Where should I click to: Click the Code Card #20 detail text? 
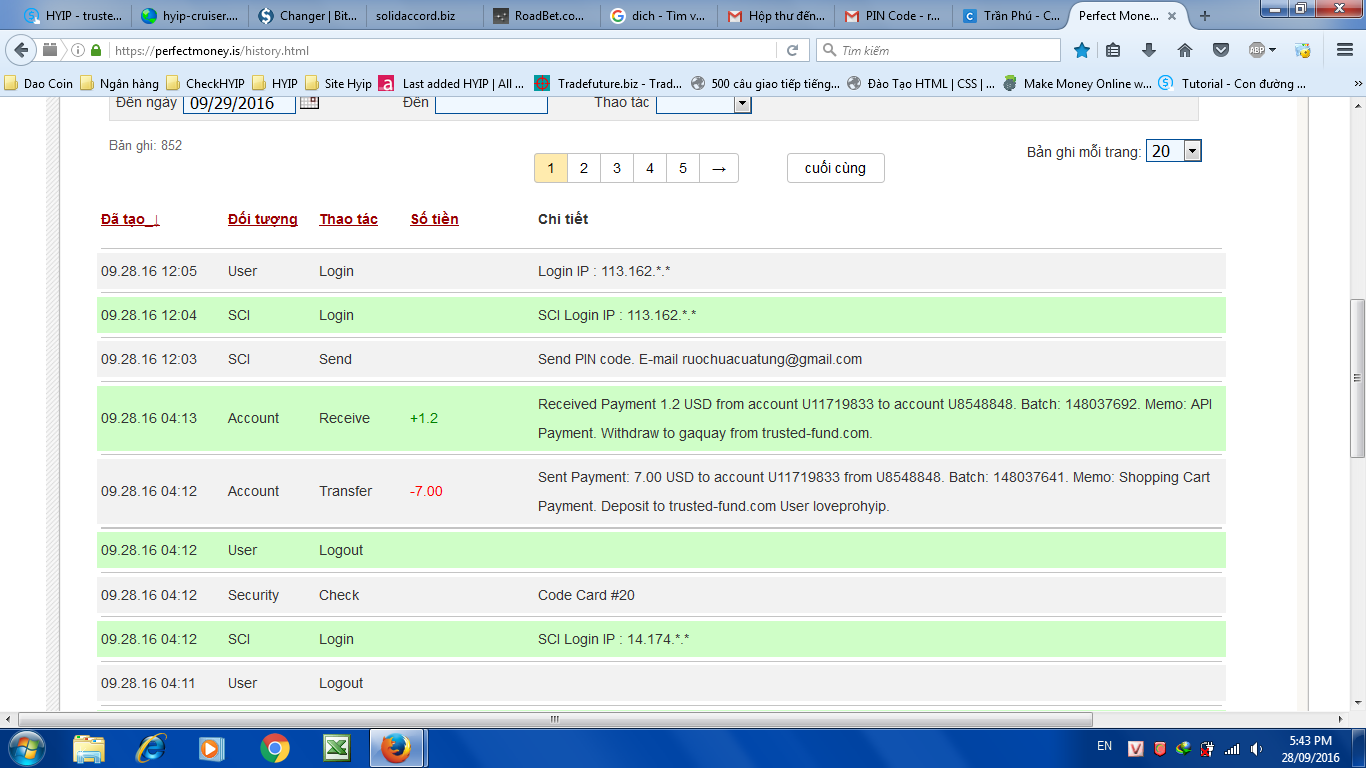(586, 595)
